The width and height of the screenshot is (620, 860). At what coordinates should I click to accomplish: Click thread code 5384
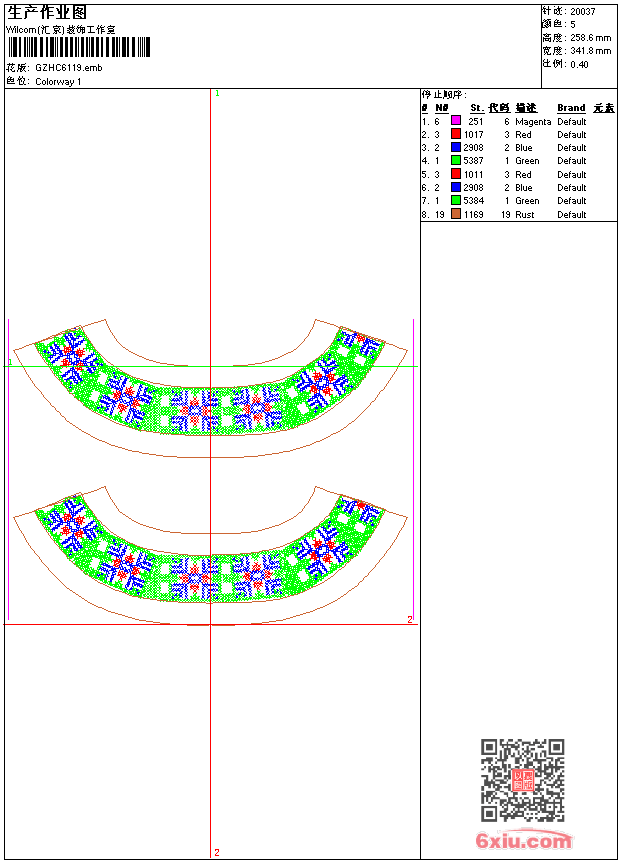[474, 201]
